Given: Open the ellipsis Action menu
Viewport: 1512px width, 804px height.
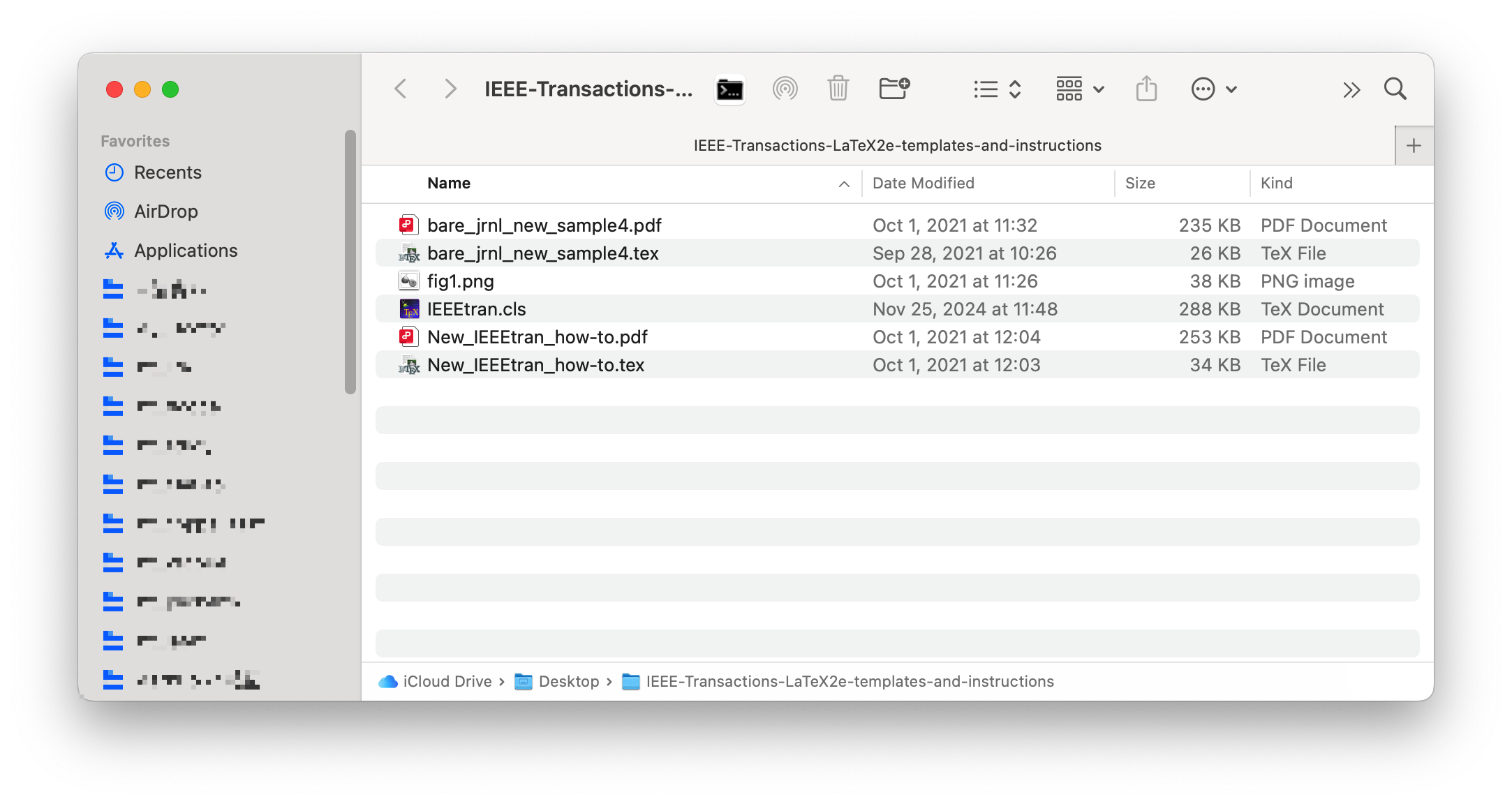Looking at the screenshot, I should (x=1214, y=89).
